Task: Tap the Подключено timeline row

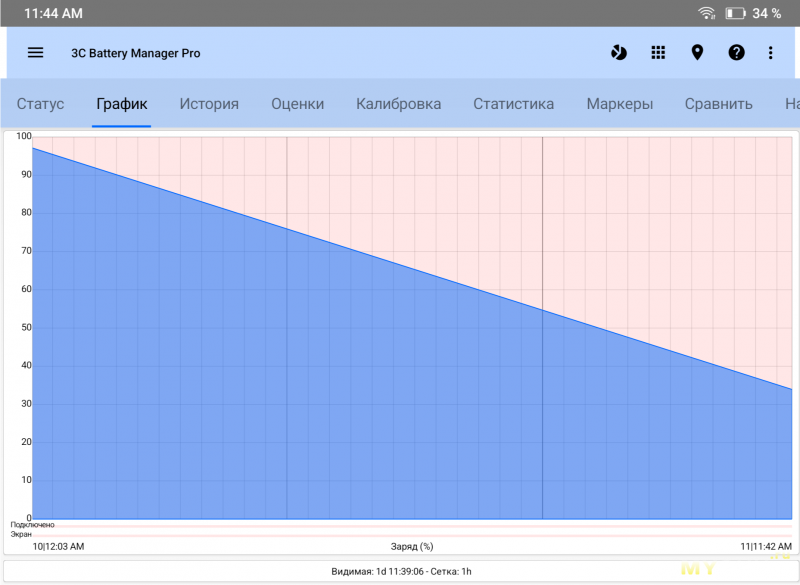Action: (x=400, y=524)
